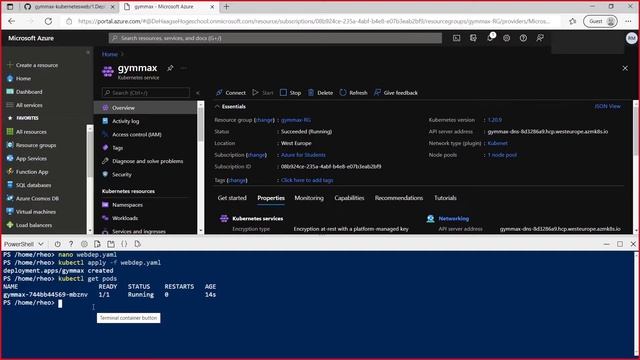Open new session icon in Cloud Shell
The height and width of the screenshot is (360, 640).
tap(111, 244)
